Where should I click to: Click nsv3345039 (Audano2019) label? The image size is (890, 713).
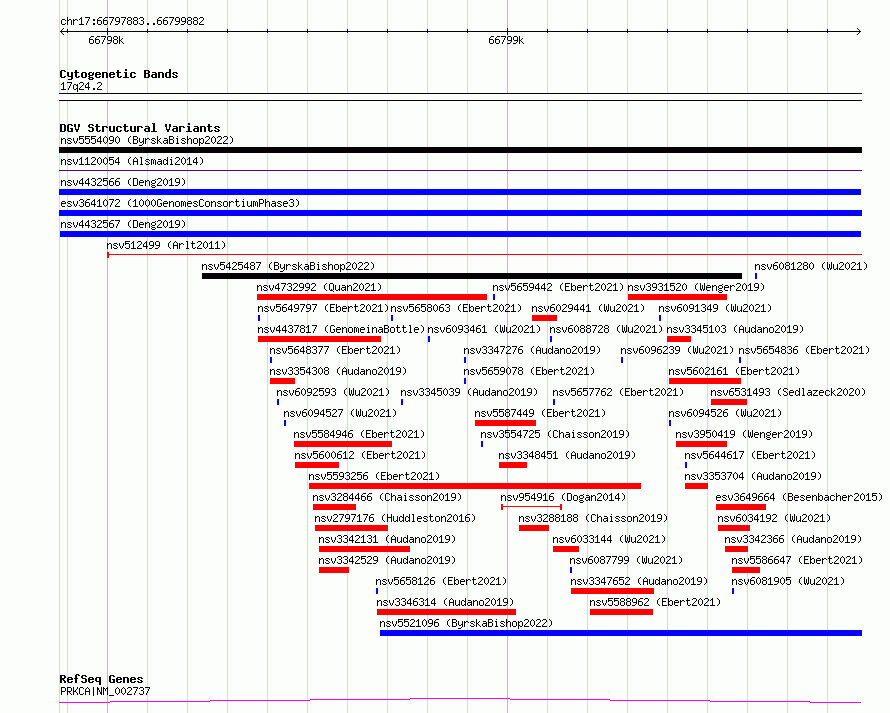[x=469, y=392]
